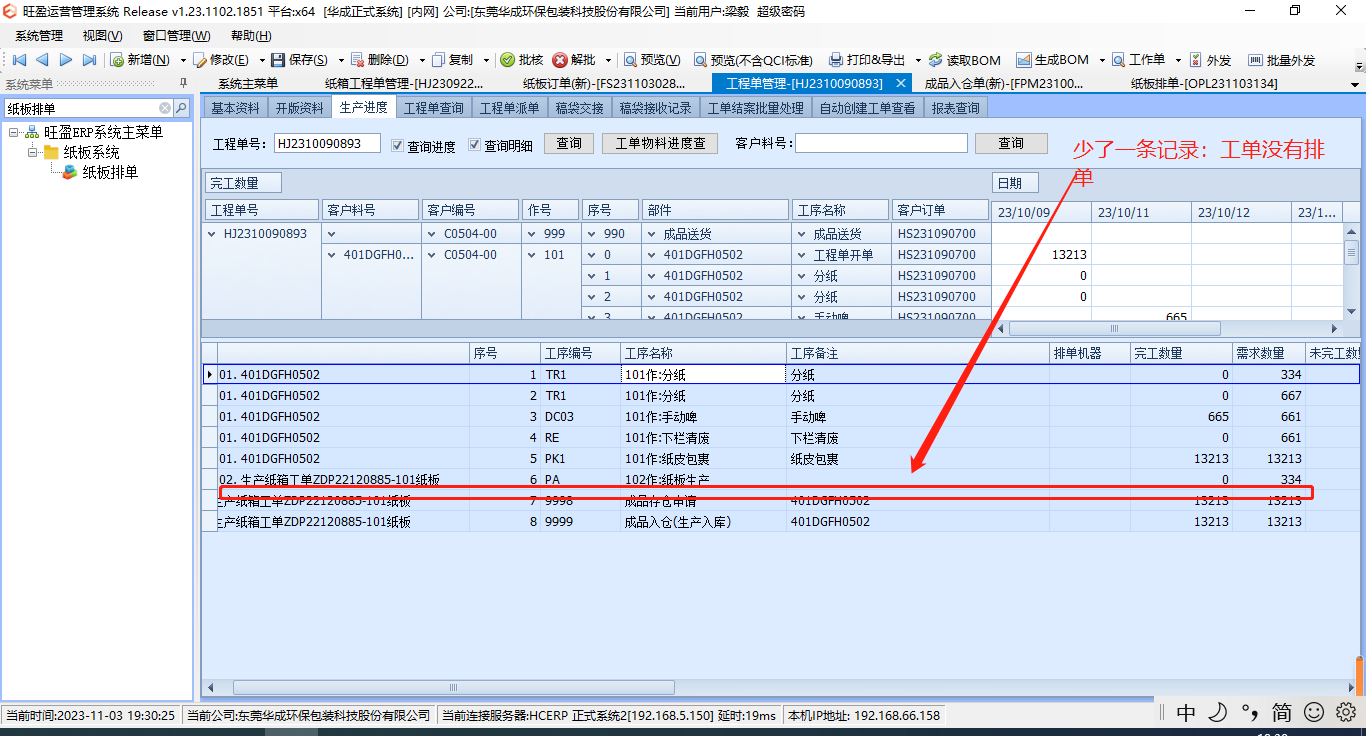Click the 复制 copy toolbar button
The image size is (1366, 736).
pyautogui.click(x=453, y=60)
